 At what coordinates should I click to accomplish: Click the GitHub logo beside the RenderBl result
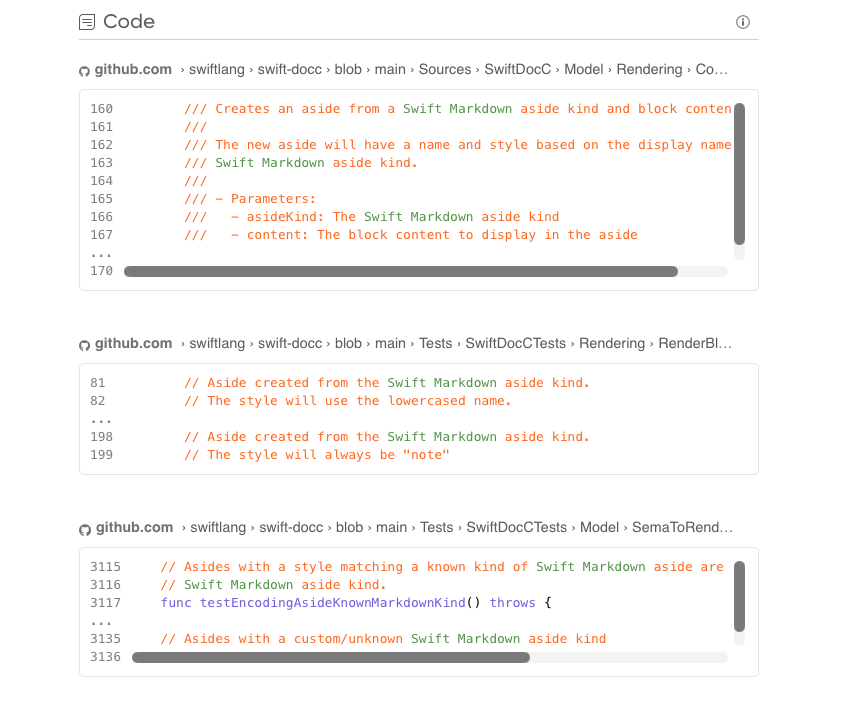[x=84, y=343]
